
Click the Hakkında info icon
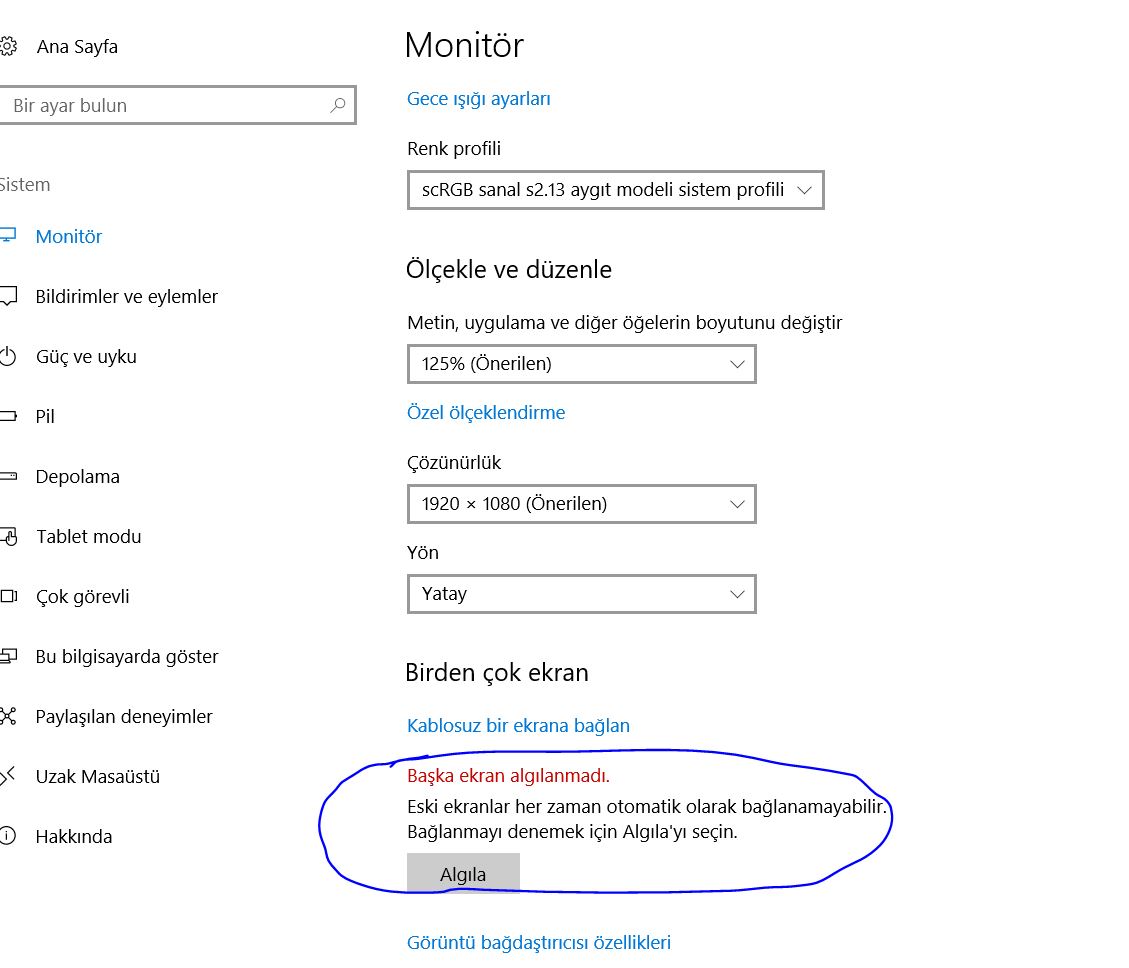click(x=8, y=836)
